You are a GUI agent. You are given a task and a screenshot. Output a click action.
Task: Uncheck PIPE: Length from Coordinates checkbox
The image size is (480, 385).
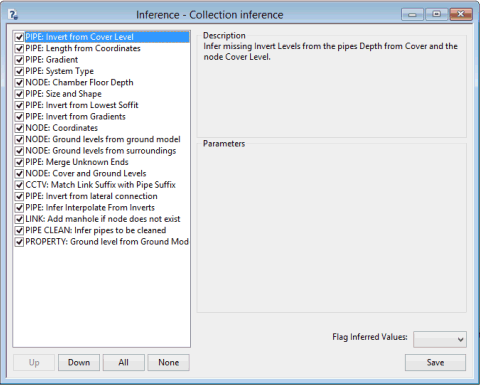19,48
